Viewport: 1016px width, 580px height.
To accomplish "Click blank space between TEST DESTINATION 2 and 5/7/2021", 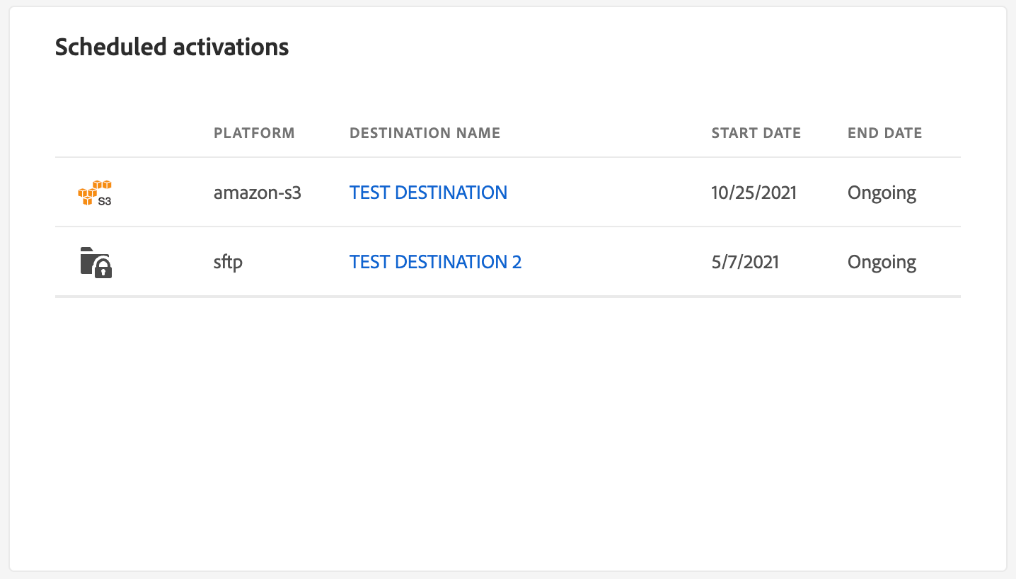I will coord(615,262).
